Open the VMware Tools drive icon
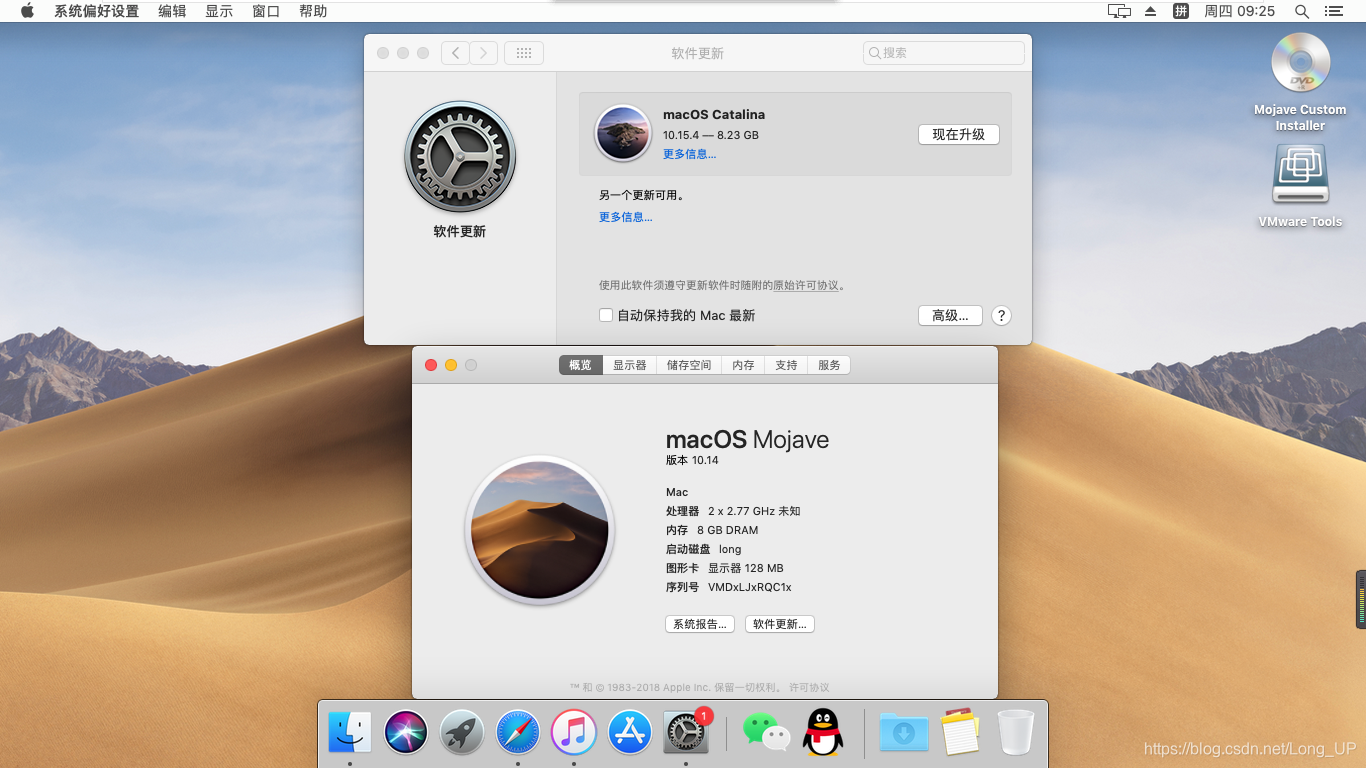Image resolution: width=1366 pixels, height=768 pixels. coord(1300,175)
